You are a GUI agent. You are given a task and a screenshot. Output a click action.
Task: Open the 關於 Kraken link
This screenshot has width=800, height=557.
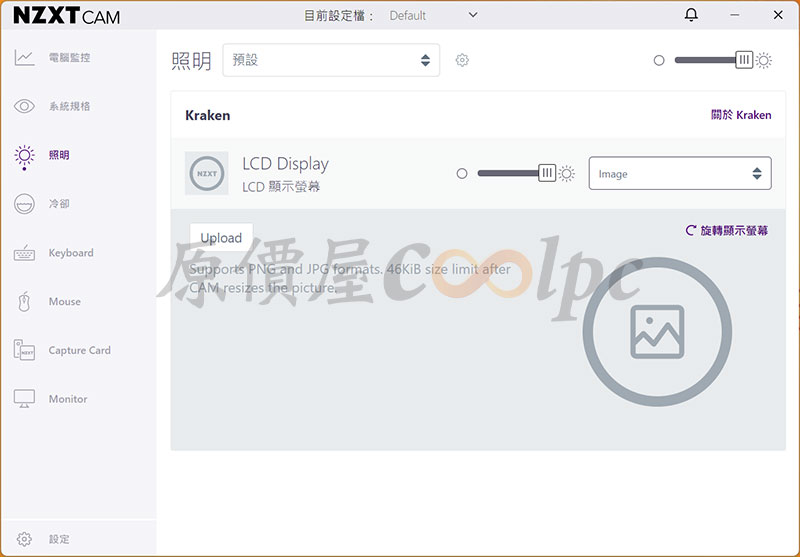pos(741,115)
